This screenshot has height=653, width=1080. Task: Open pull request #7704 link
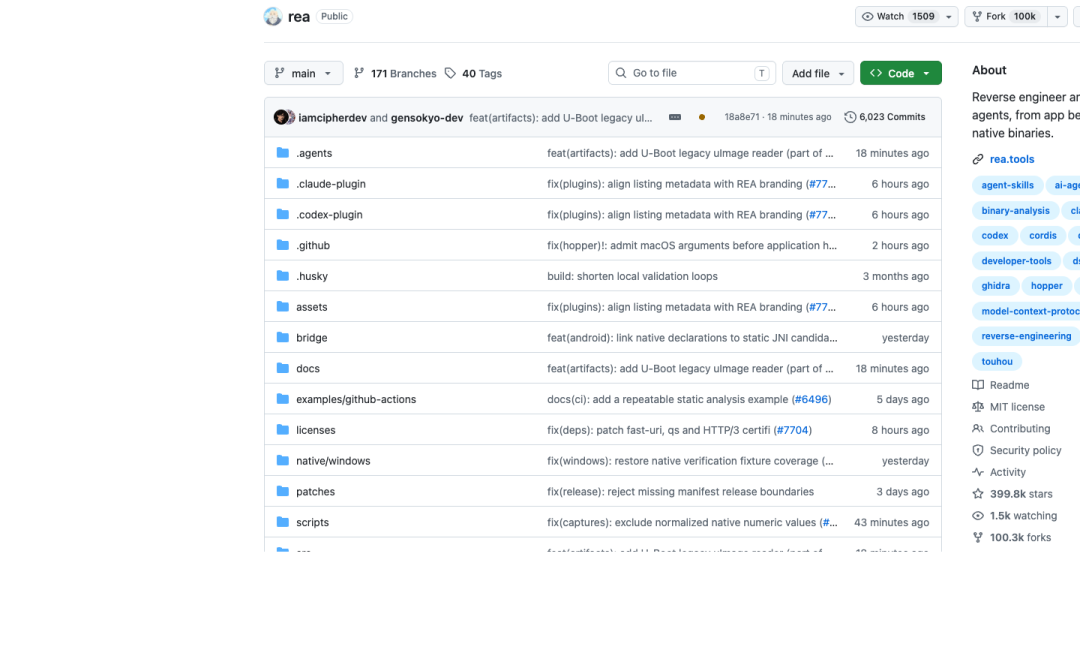pos(793,430)
